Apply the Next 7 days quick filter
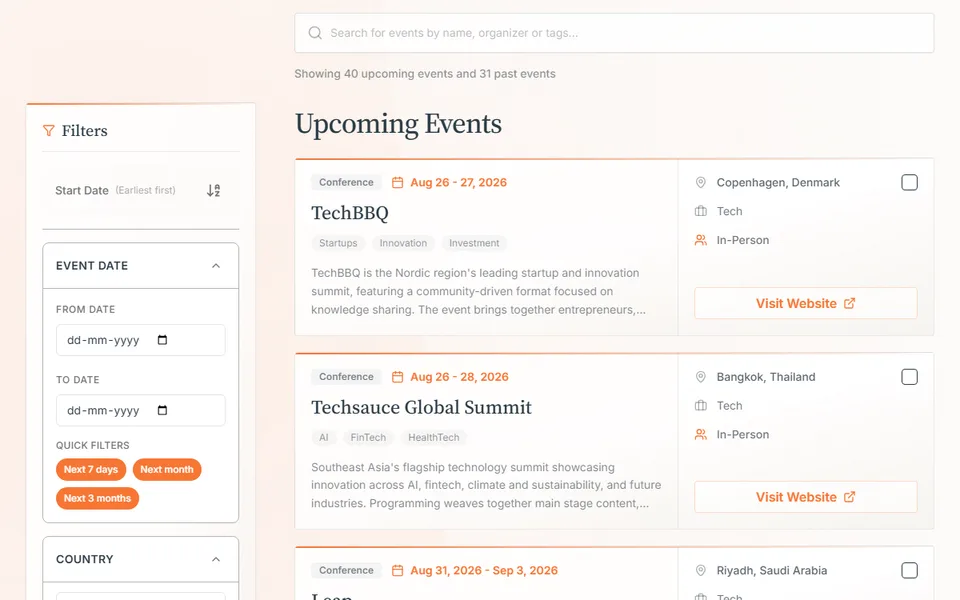The width and height of the screenshot is (960, 600). (x=91, y=470)
